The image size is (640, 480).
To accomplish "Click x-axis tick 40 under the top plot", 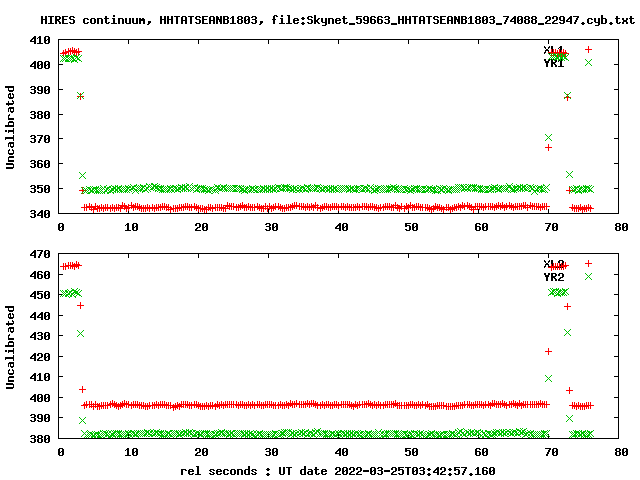I will (x=341, y=227).
